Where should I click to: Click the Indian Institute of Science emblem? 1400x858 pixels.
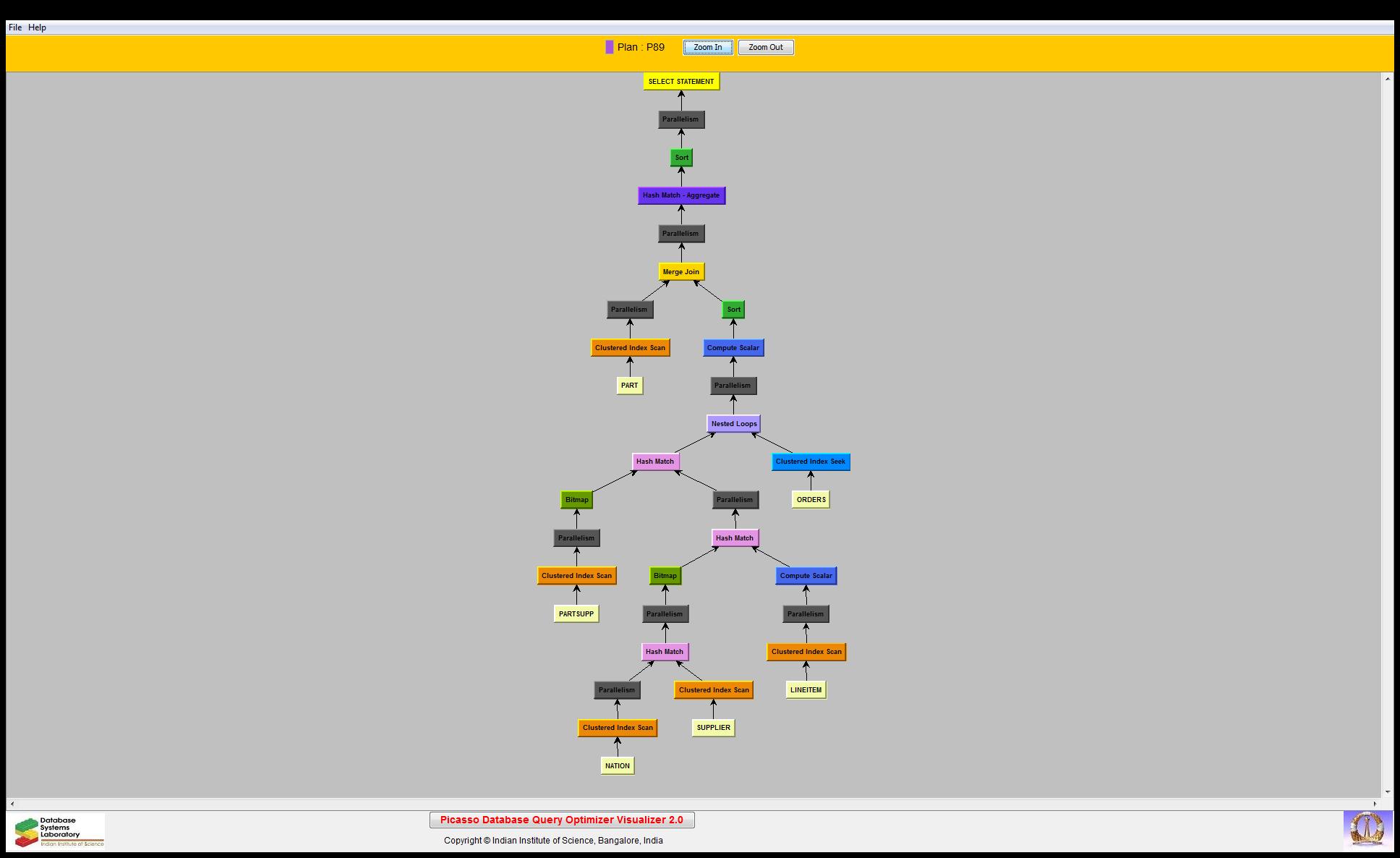(x=1367, y=829)
